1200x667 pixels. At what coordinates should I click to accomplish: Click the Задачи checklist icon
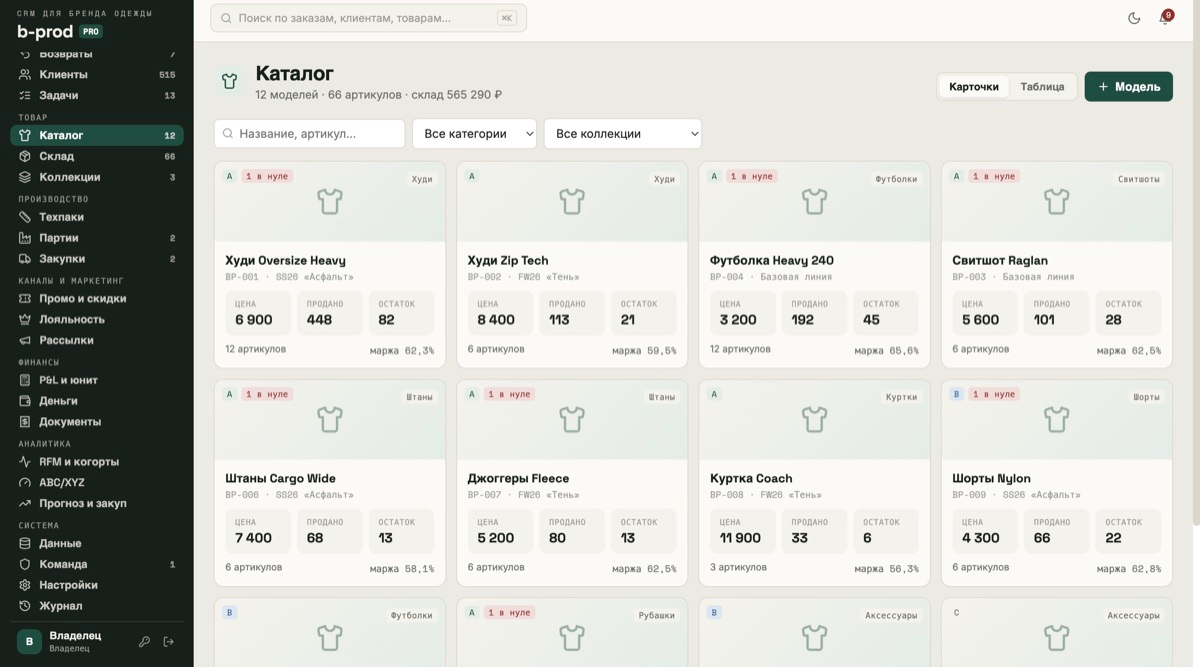(x=25, y=95)
